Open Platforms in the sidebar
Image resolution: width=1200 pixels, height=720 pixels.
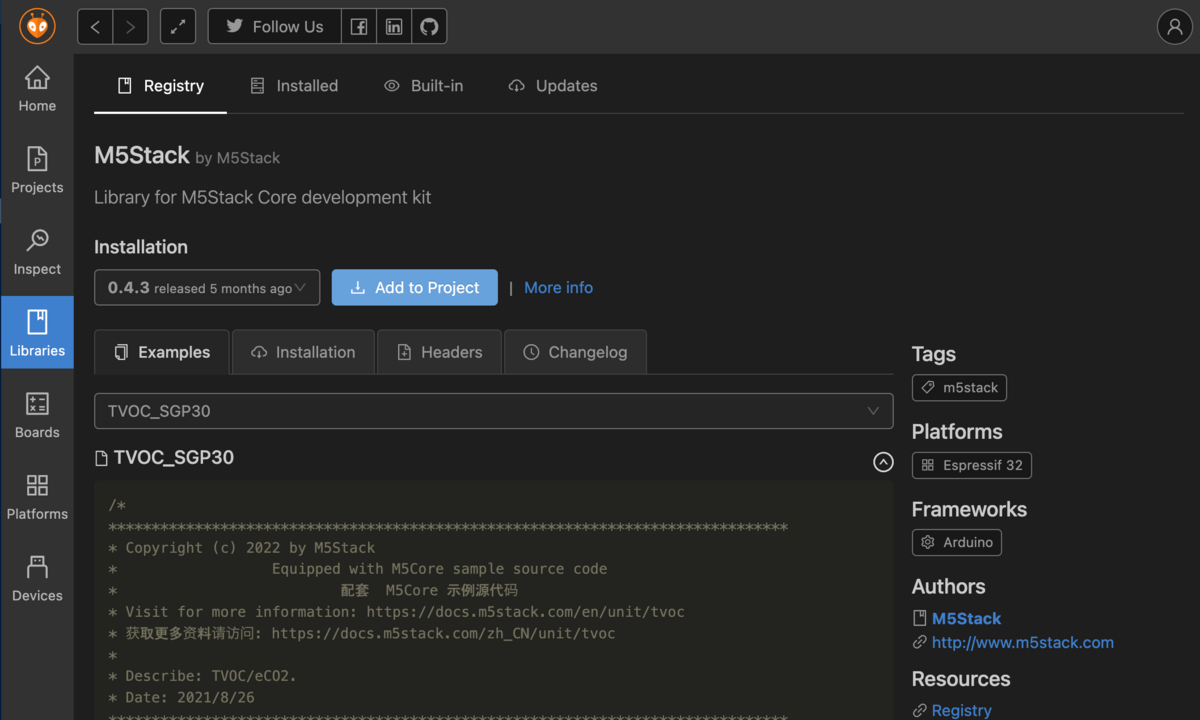(37, 497)
